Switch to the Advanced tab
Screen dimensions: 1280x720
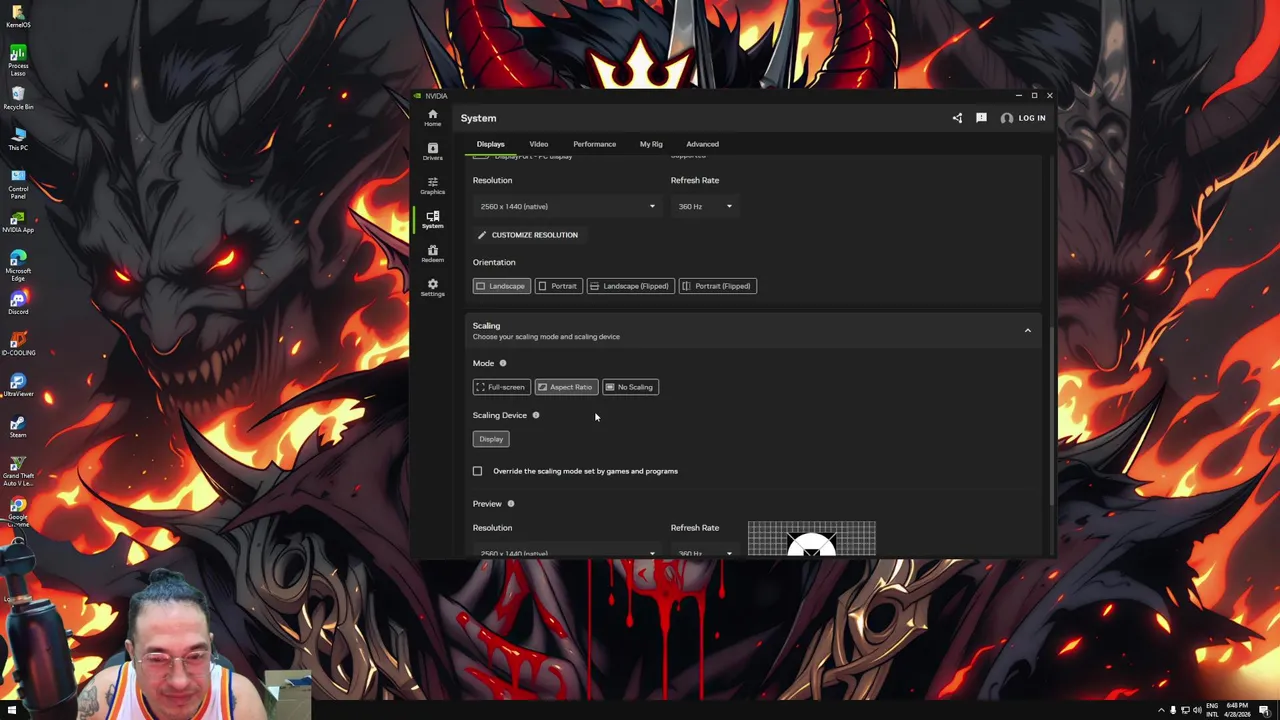pos(702,144)
